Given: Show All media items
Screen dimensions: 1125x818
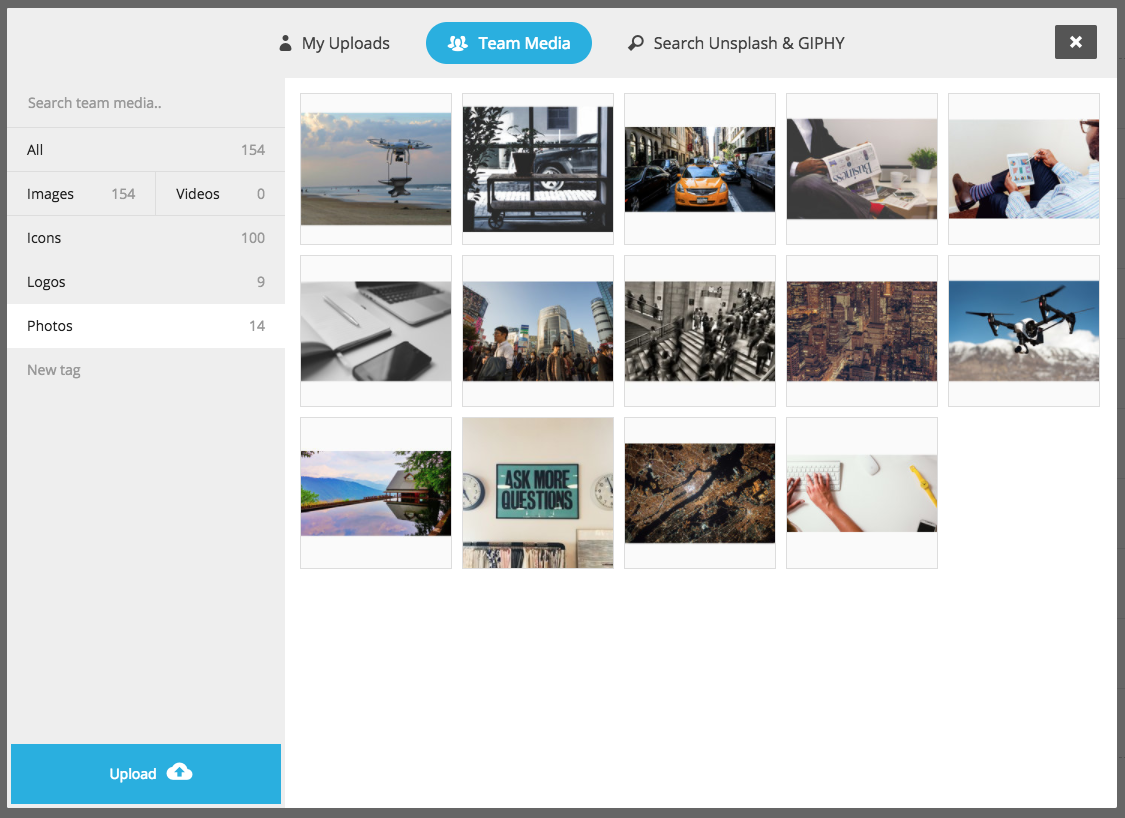Looking at the screenshot, I should [146, 150].
